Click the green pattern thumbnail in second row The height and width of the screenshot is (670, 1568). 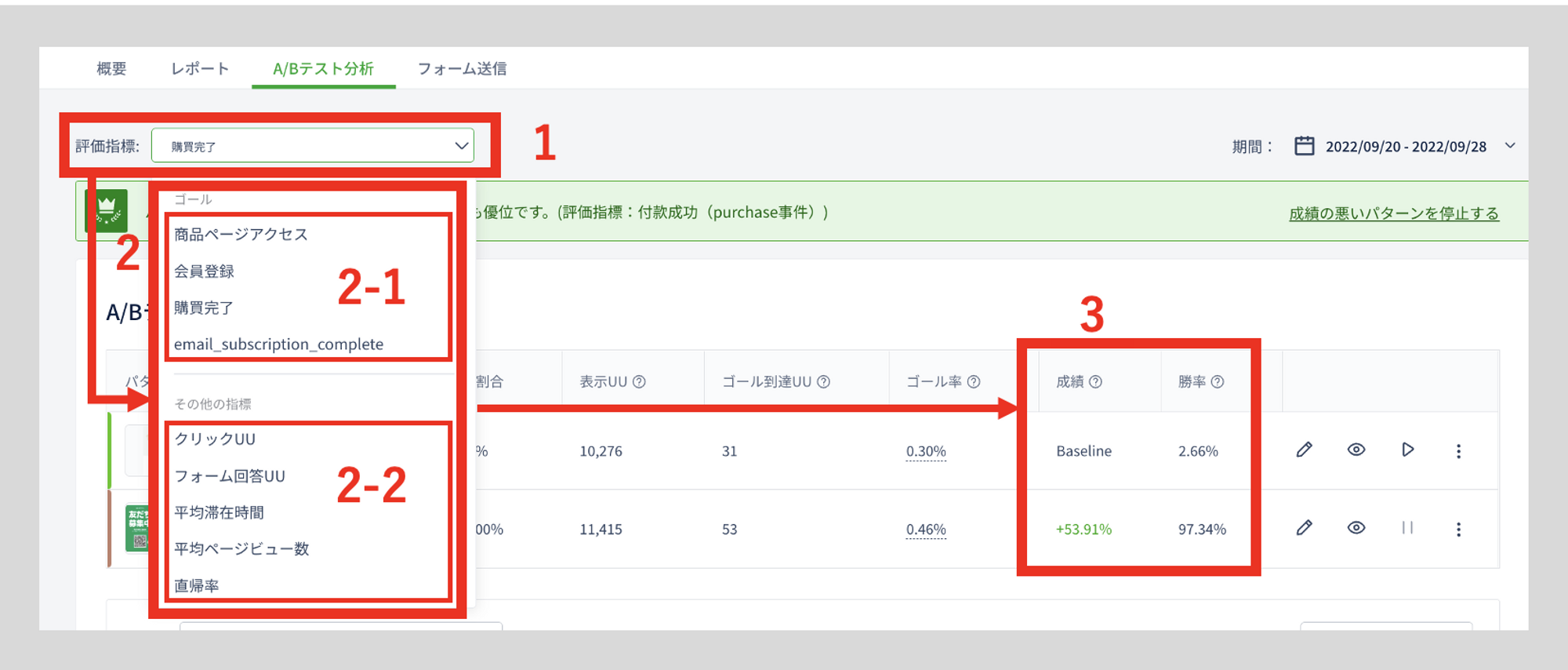click(137, 529)
